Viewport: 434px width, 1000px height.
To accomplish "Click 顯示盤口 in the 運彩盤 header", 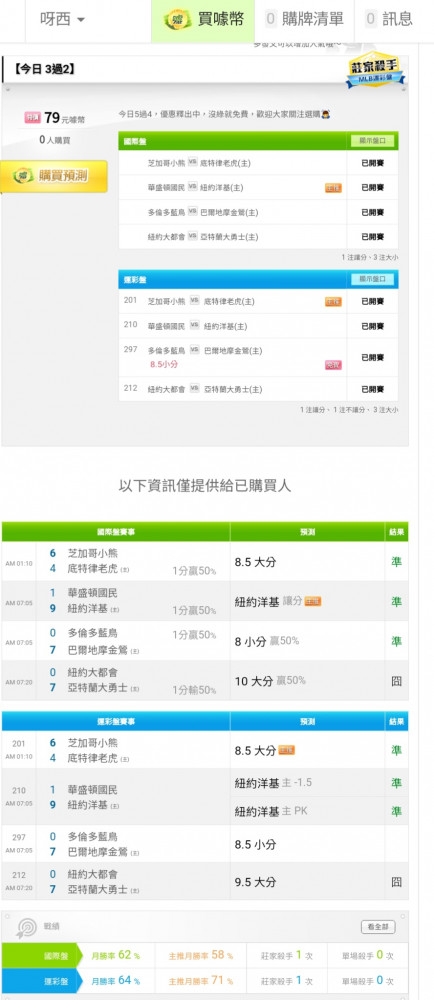I will tap(372, 279).
